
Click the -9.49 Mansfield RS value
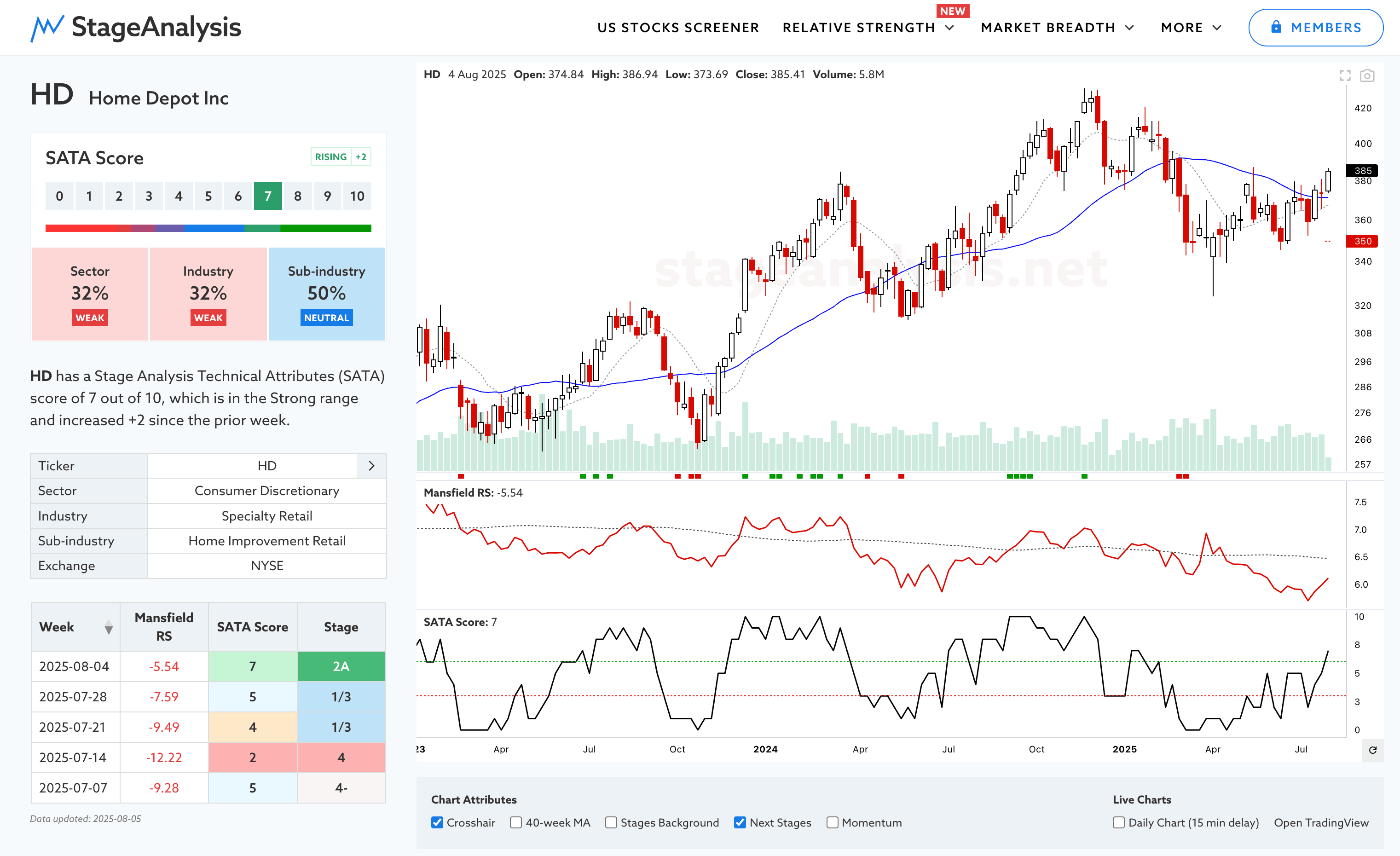(x=164, y=727)
